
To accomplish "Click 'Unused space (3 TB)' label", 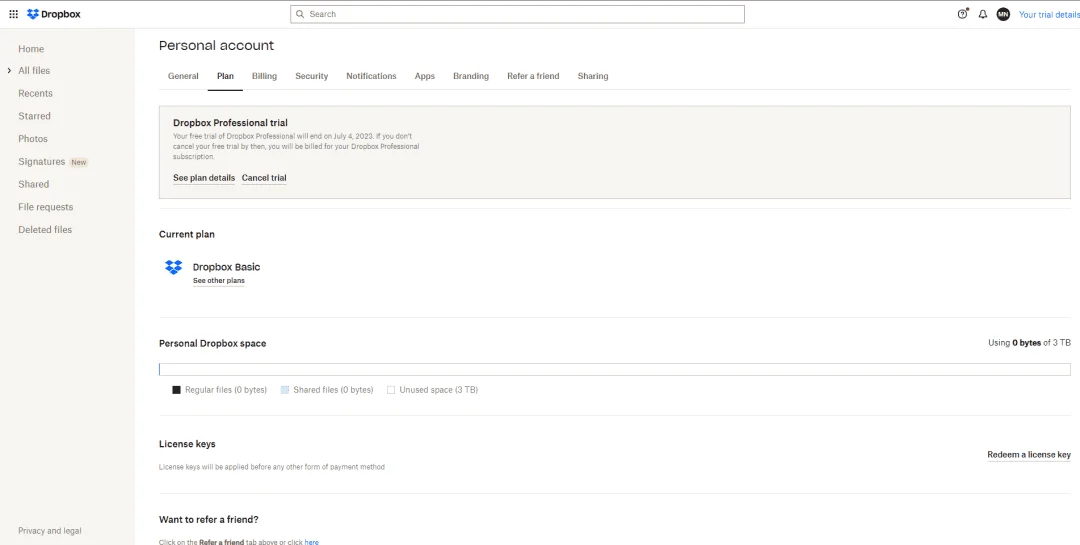I will [439, 390].
